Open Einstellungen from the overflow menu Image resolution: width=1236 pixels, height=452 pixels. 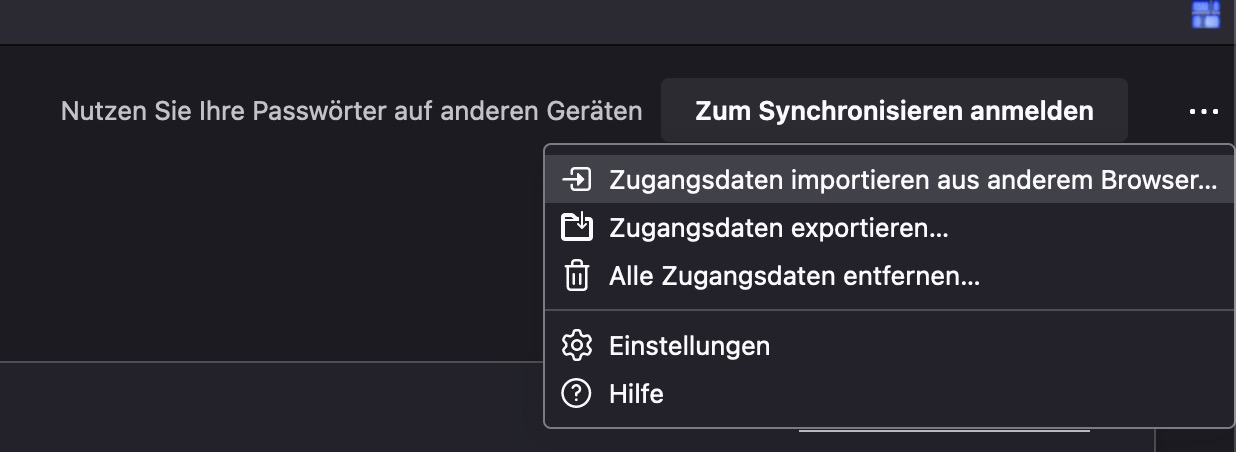point(689,346)
